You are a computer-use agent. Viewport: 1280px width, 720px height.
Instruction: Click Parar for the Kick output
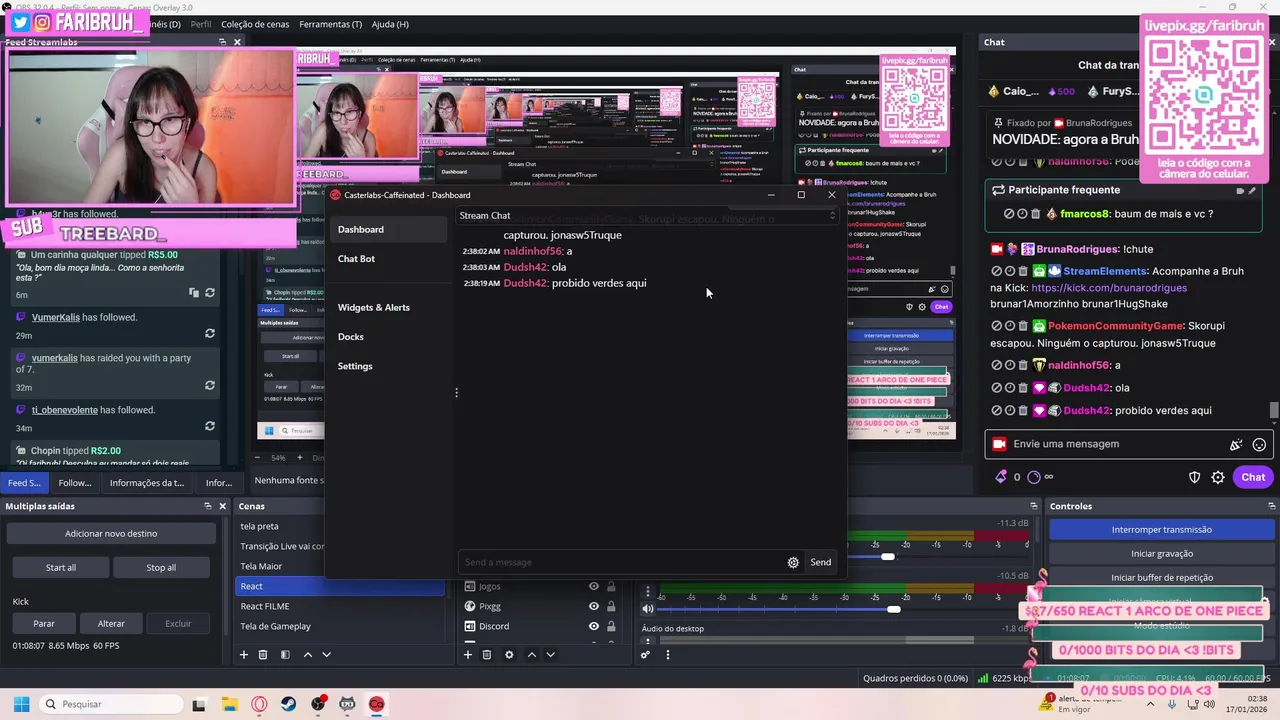44,624
